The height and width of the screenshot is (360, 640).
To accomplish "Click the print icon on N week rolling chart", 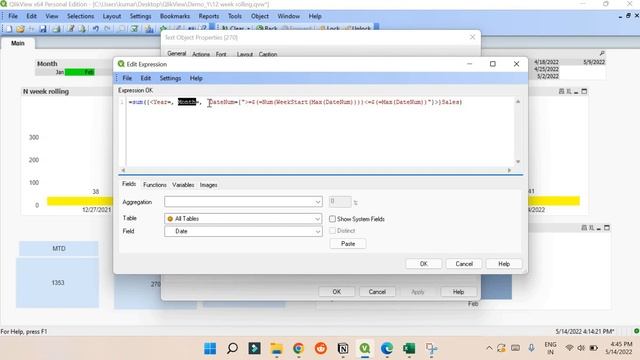I will [x=562, y=91].
